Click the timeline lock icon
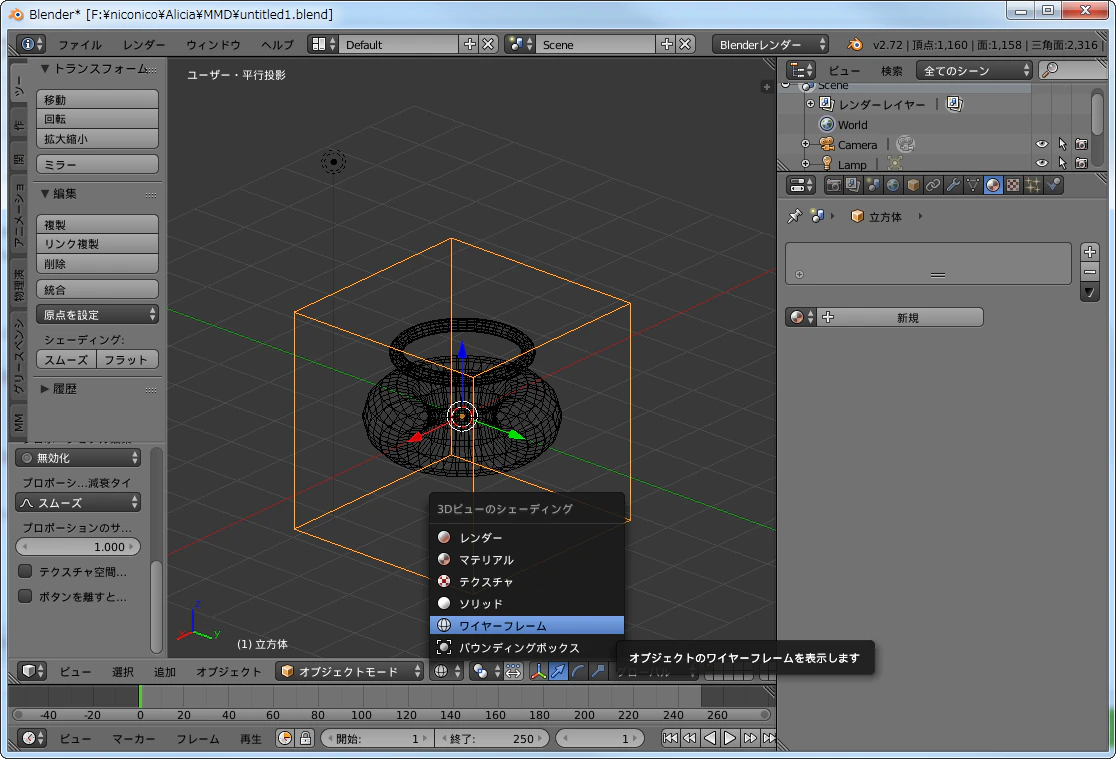 tap(305, 738)
